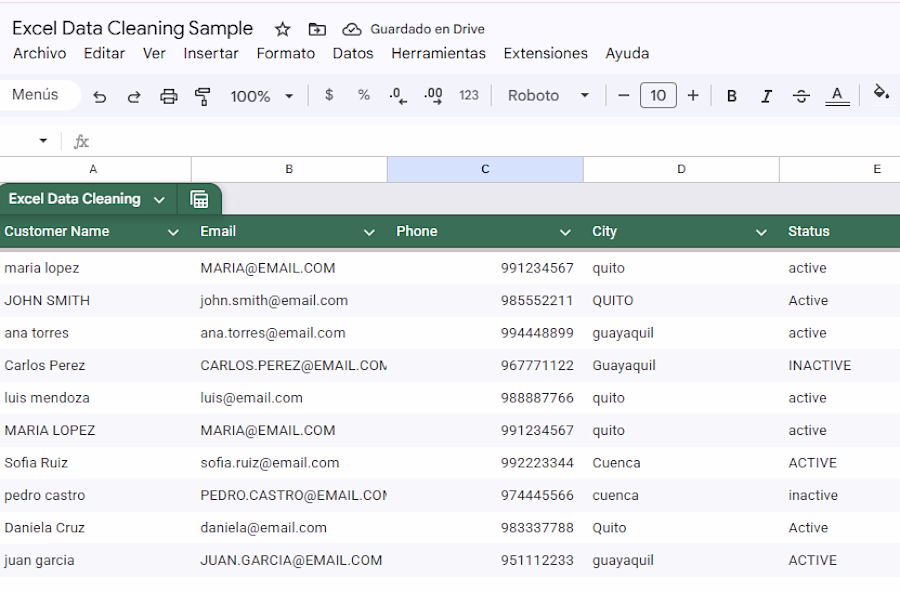Apply percent format
900x592 pixels.
(363, 95)
